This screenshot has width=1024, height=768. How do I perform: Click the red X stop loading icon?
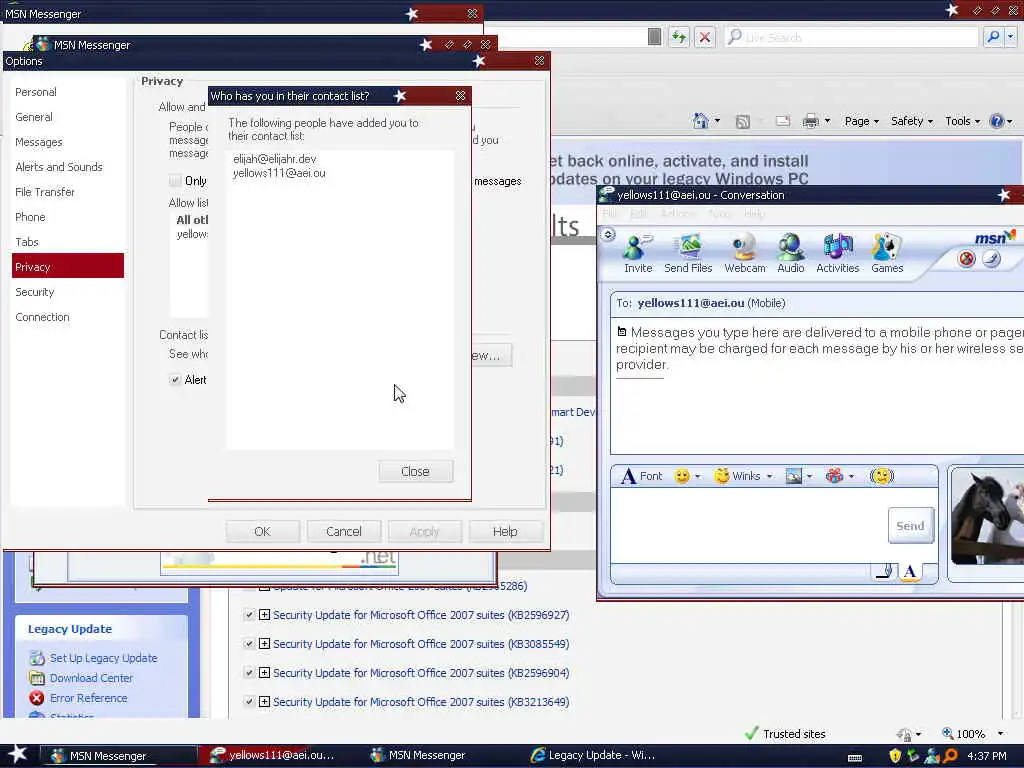(705, 37)
